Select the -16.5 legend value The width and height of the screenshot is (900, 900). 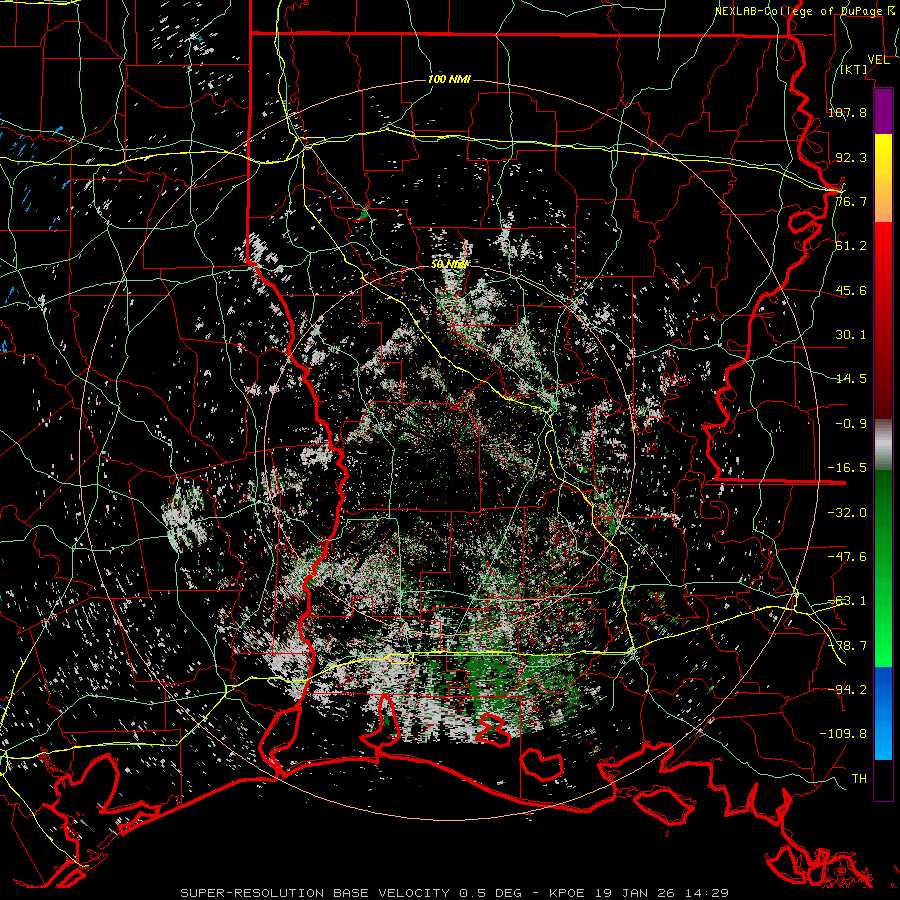(847, 468)
